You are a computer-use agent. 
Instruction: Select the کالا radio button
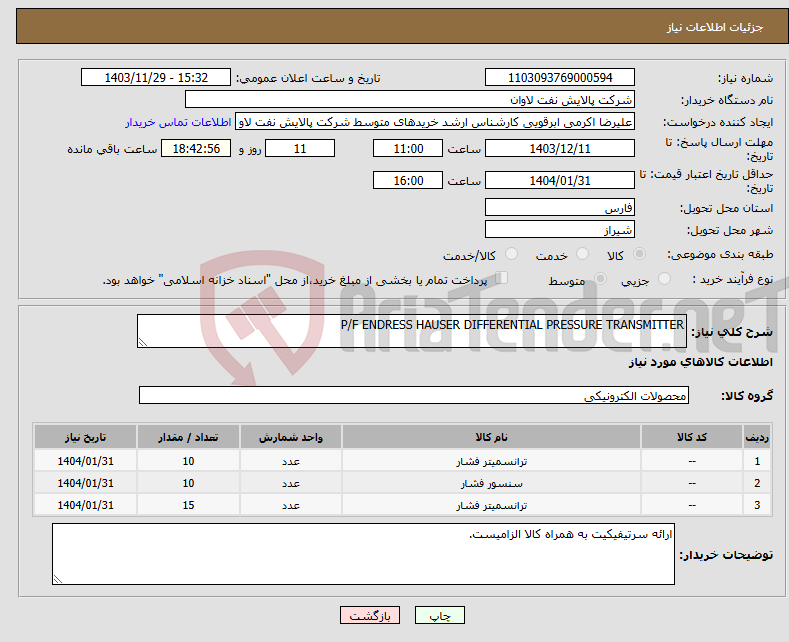639,254
